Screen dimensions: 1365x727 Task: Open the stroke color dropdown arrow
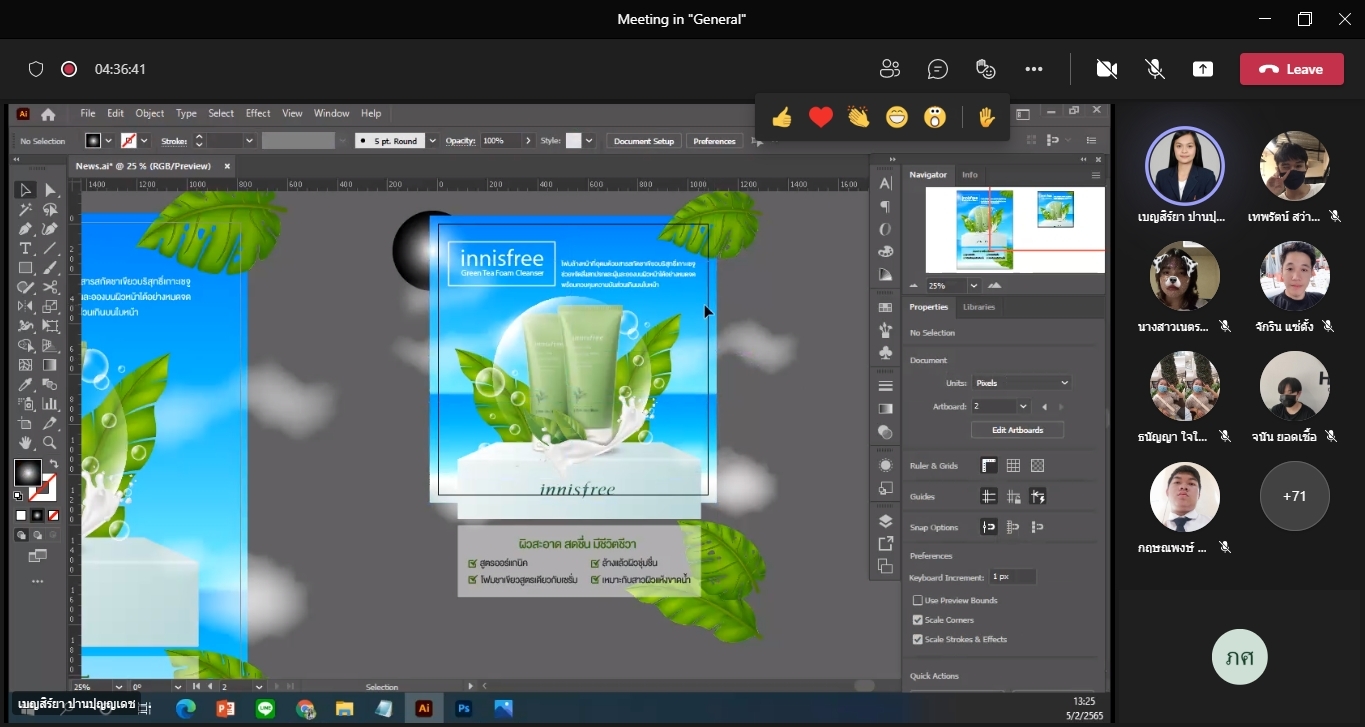(145, 141)
